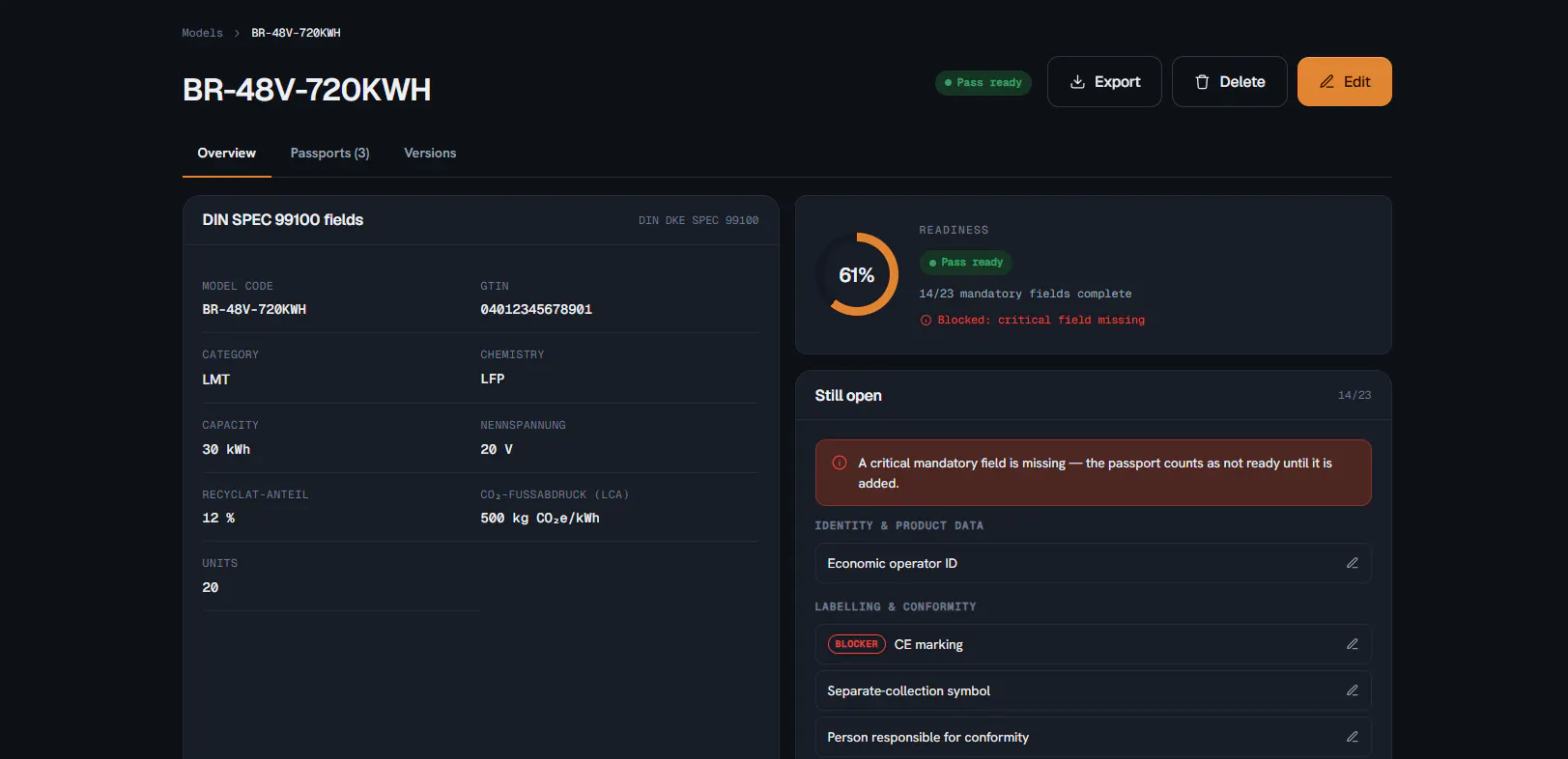Screen dimensions: 1568x759
Task: Click the pencil icon for Person responsible for conformity
Action: pyautogui.click(x=1353, y=737)
